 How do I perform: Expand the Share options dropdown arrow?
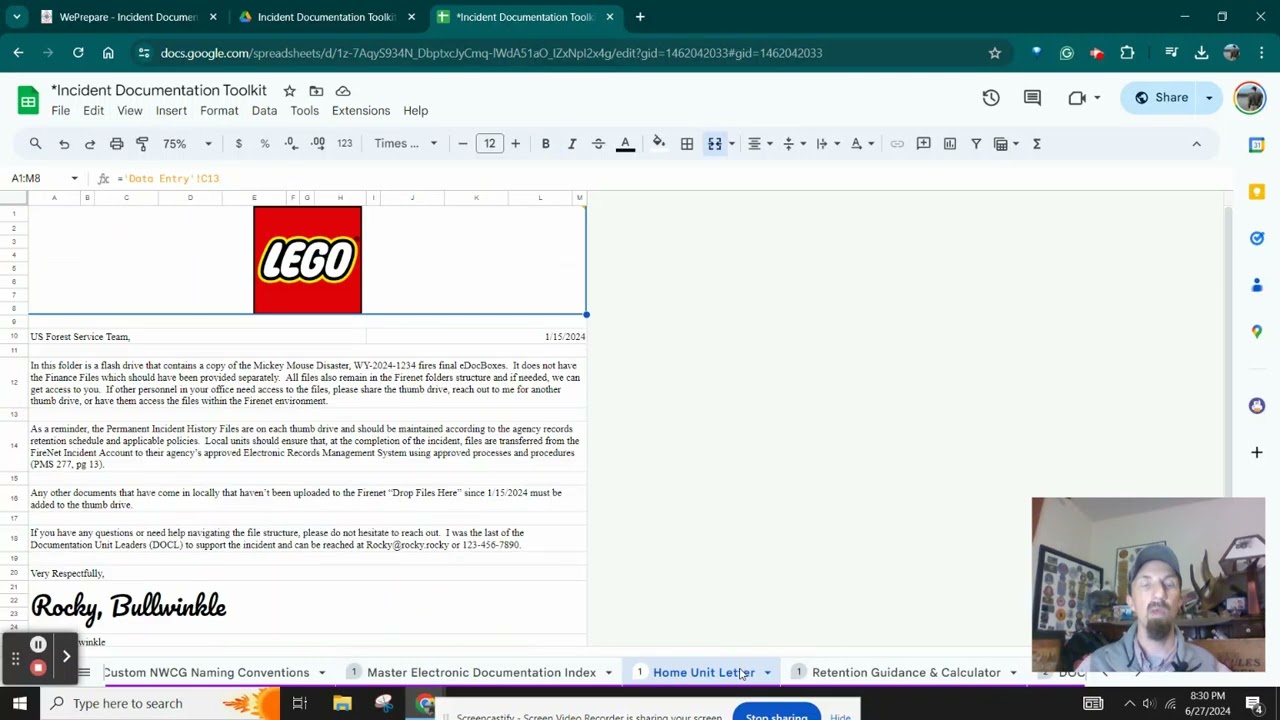(x=1210, y=98)
